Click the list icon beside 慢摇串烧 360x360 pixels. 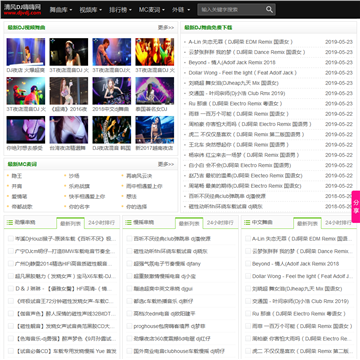(128, 222)
